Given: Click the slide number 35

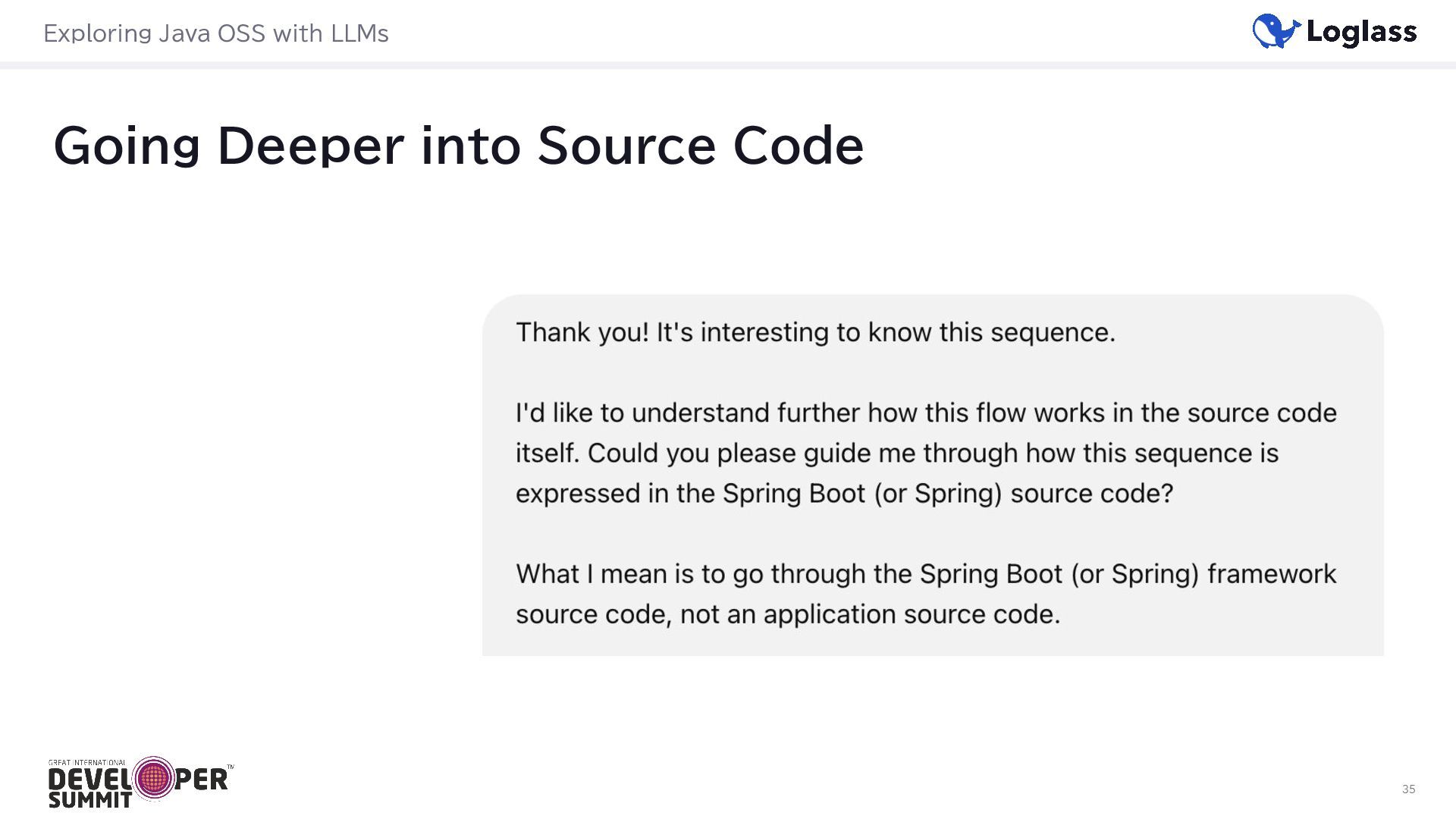Looking at the screenshot, I should (x=1408, y=789).
